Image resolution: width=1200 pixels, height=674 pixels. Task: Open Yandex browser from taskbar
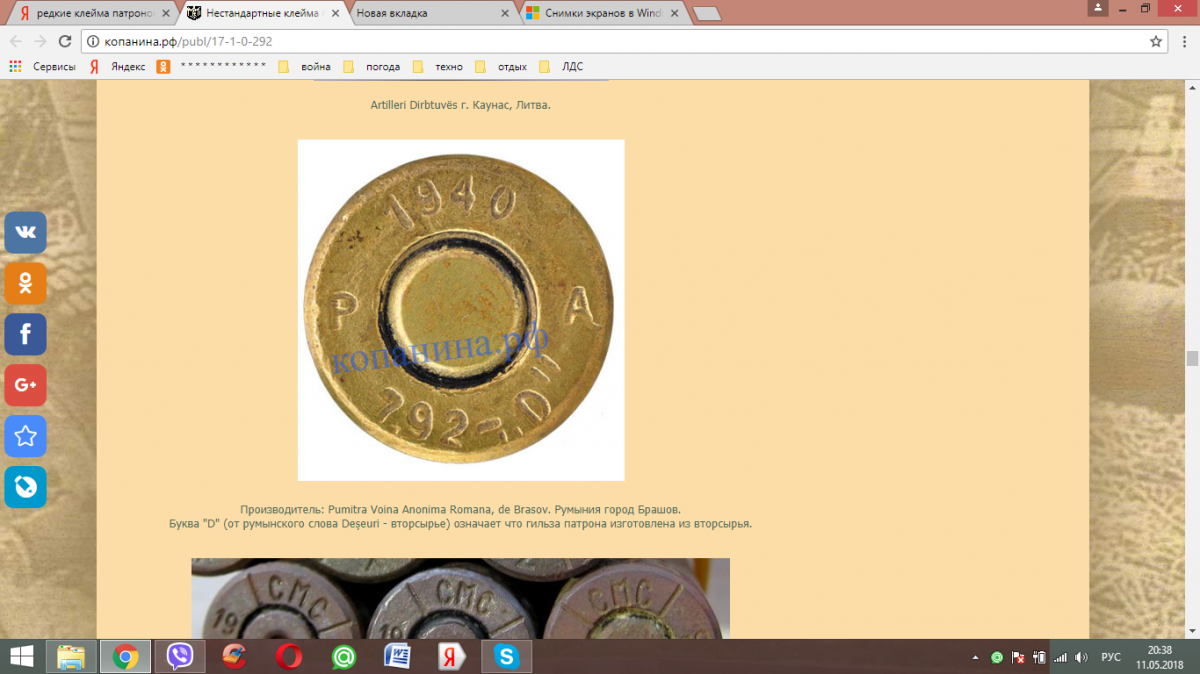tap(452, 656)
